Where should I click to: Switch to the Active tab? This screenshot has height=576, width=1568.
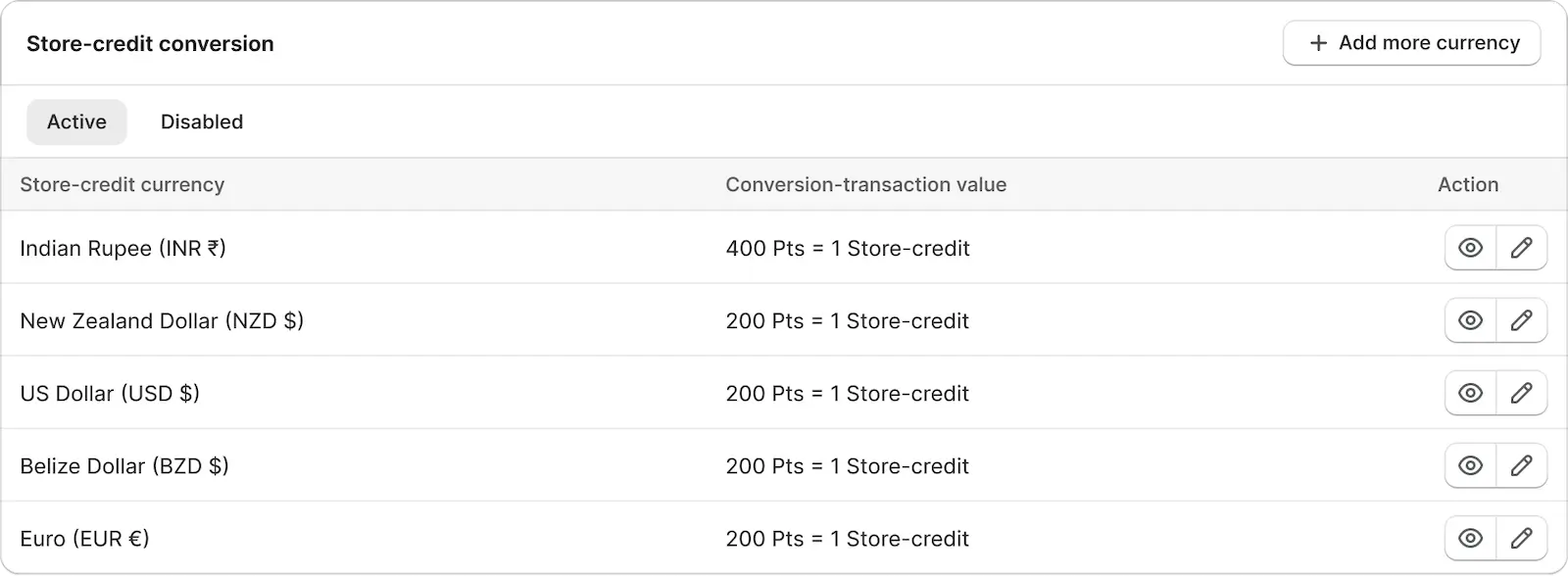[x=76, y=121]
